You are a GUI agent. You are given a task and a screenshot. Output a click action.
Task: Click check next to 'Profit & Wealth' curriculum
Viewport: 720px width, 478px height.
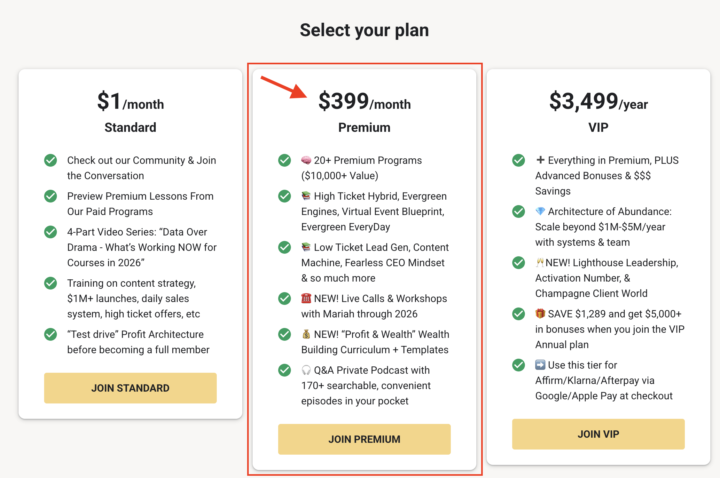point(285,334)
